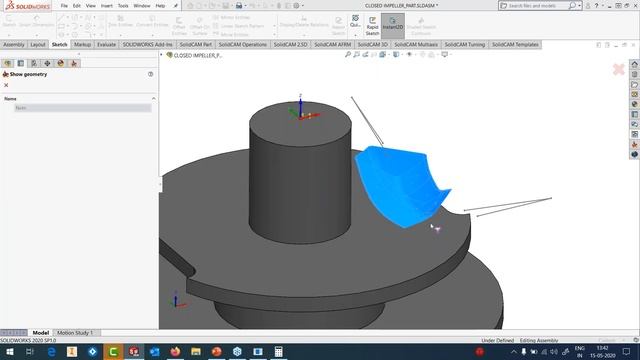Open the Options dropdown arrow
The image size is (640, 360).
[x=302, y=6]
